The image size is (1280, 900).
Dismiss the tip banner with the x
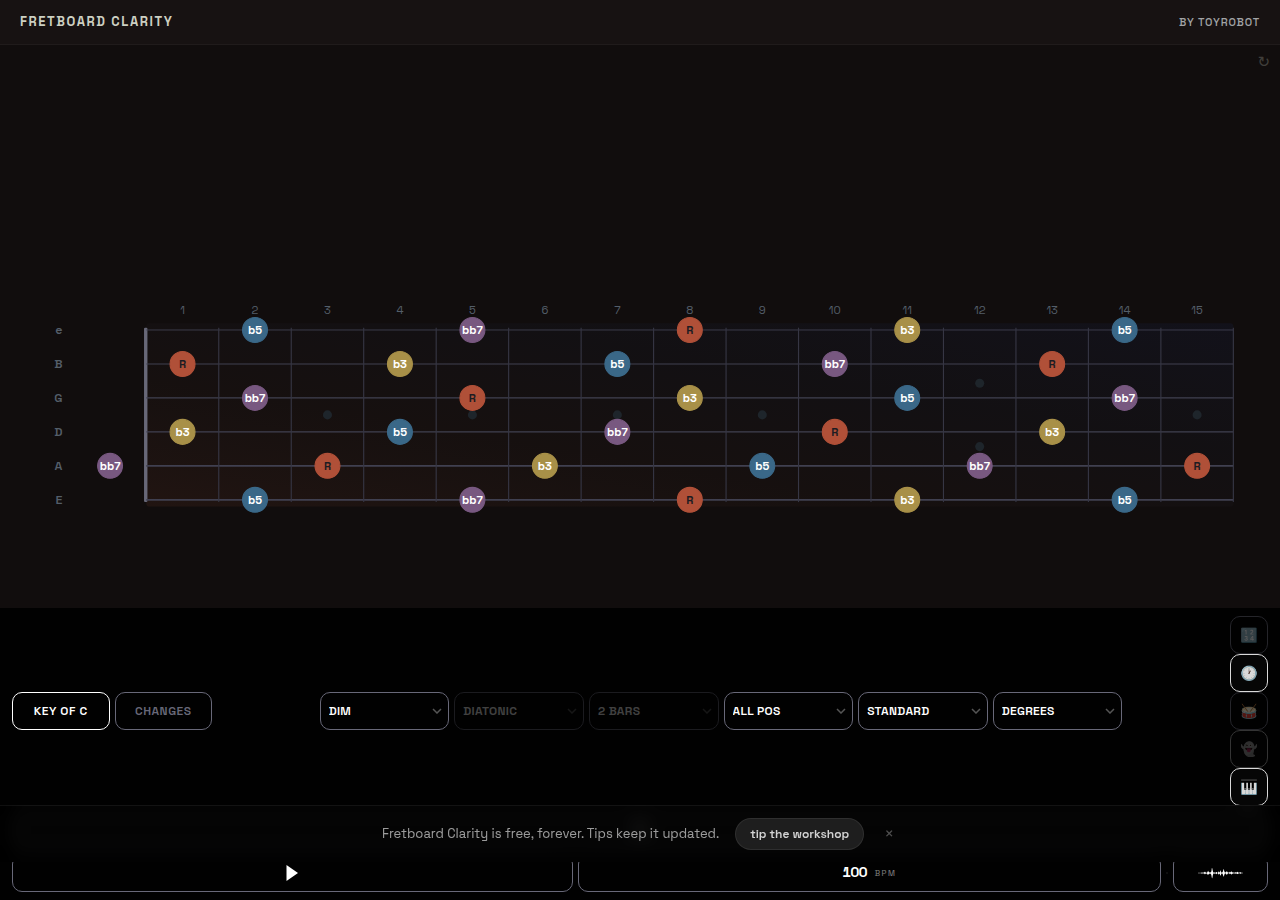point(889,834)
